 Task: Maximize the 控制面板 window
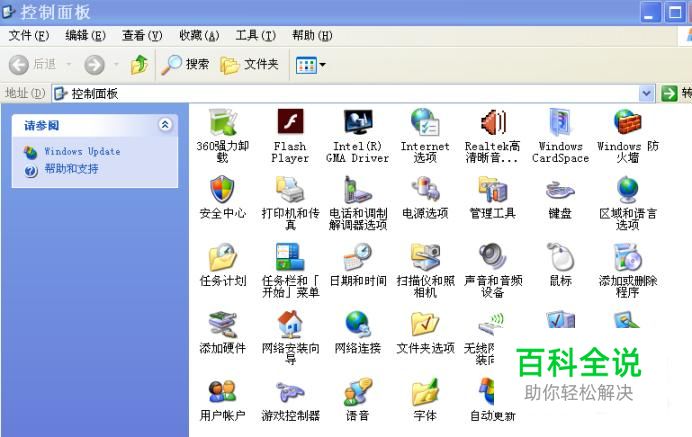[674, 12]
